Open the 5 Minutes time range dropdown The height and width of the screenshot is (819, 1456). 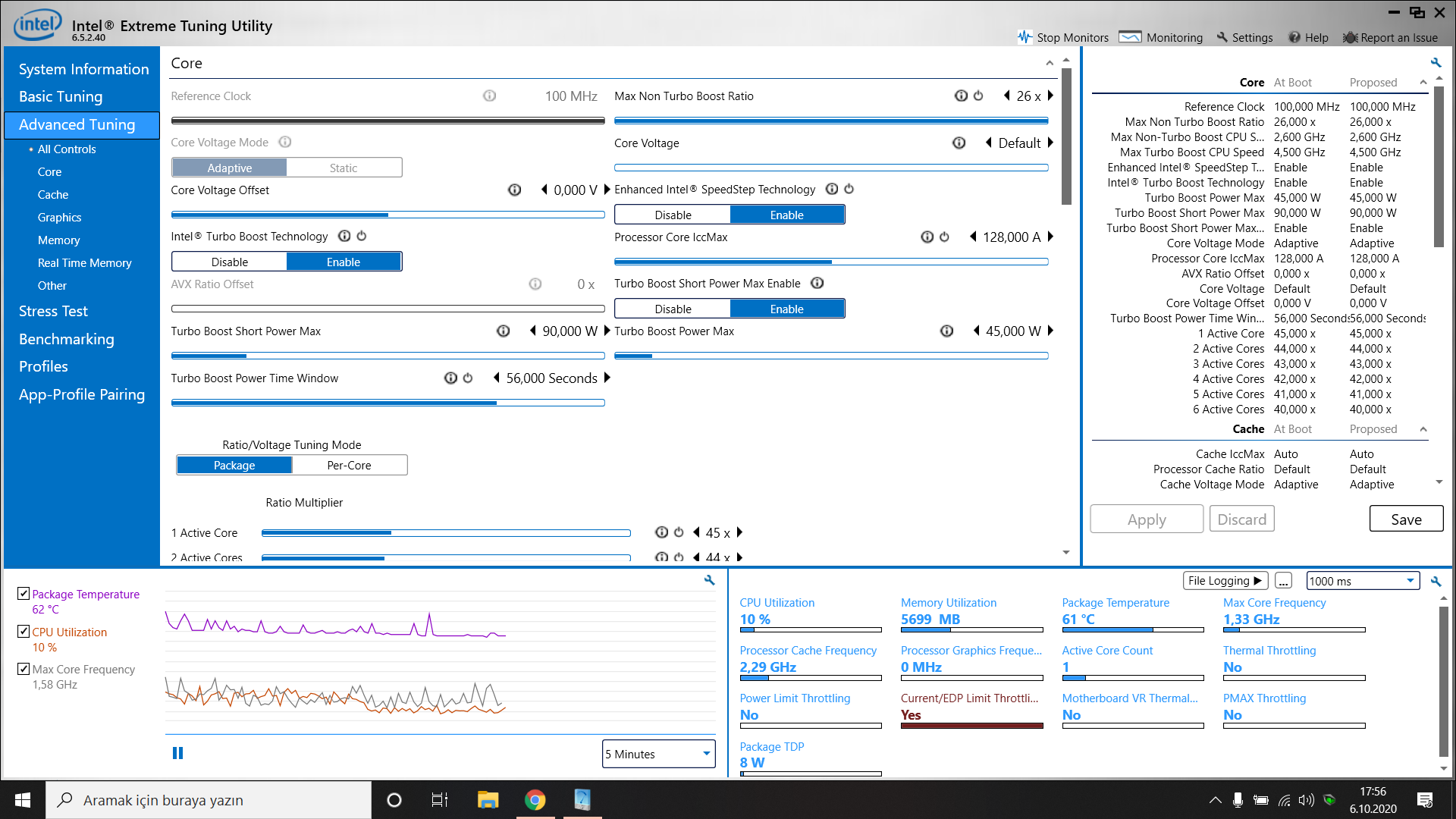[658, 754]
